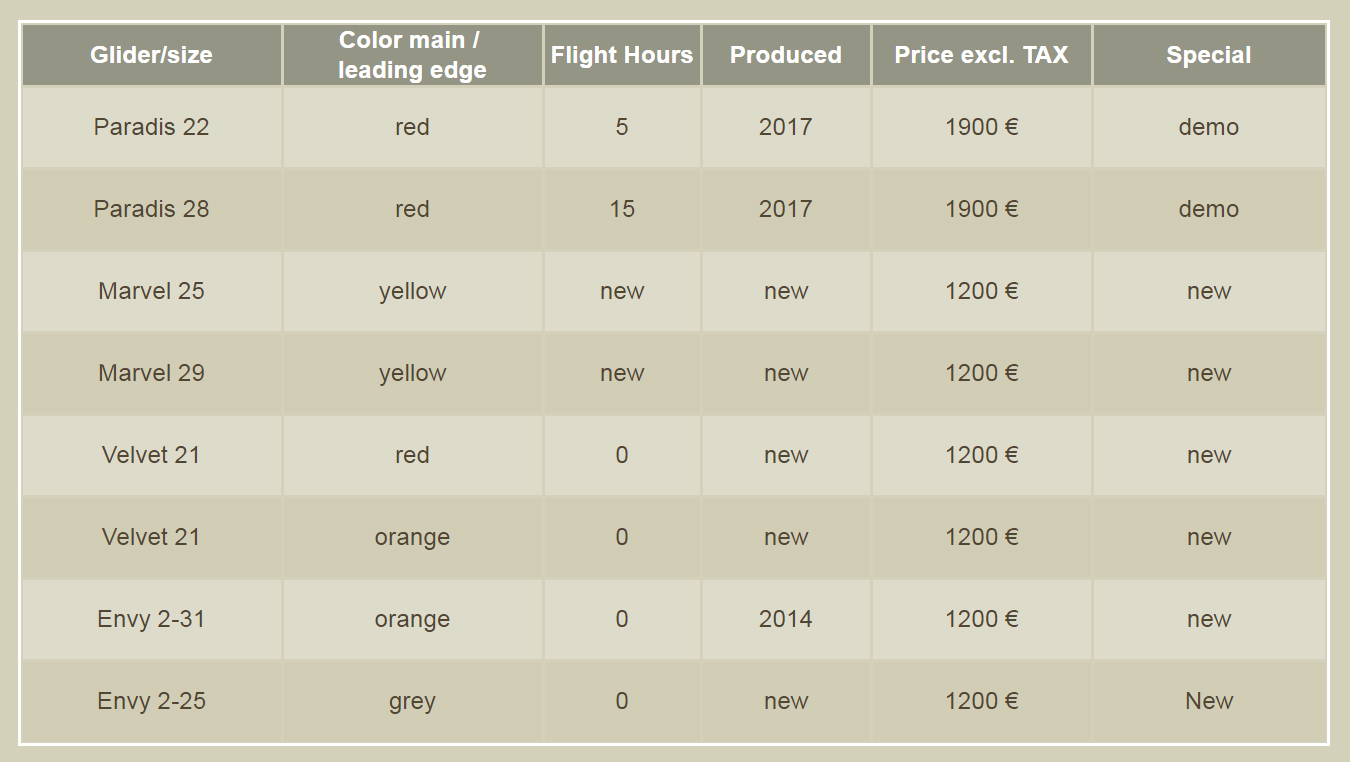Image resolution: width=1350 pixels, height=762 pixels.
Task: Select the capitalized New special cell
Action: point(1209,701)
